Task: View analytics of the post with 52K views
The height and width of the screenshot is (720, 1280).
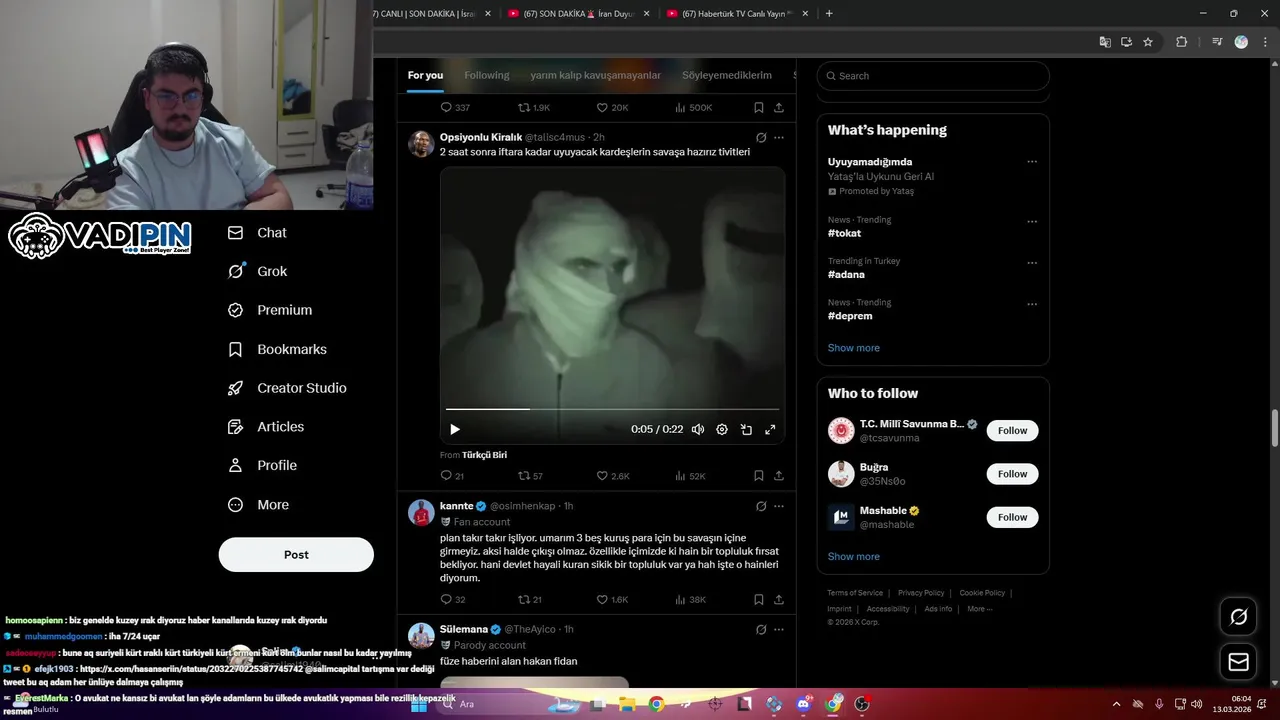Action: tap(690, 476)
